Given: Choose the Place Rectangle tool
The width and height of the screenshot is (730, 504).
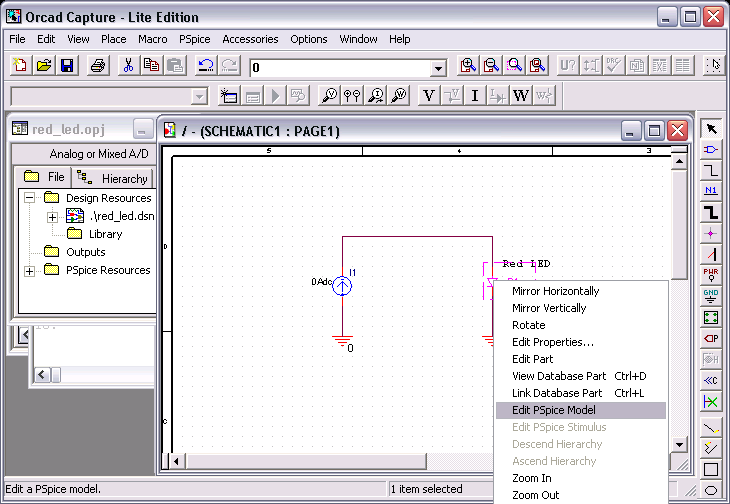Looking at the screenshot, I should (711, 469).
